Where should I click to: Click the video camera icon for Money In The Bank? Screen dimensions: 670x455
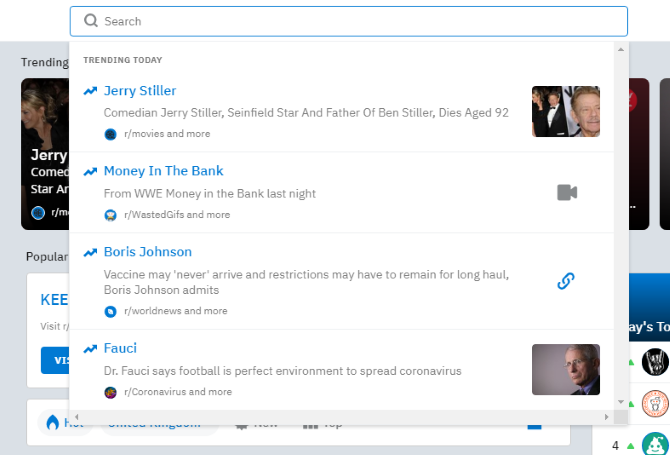point(567,192)
